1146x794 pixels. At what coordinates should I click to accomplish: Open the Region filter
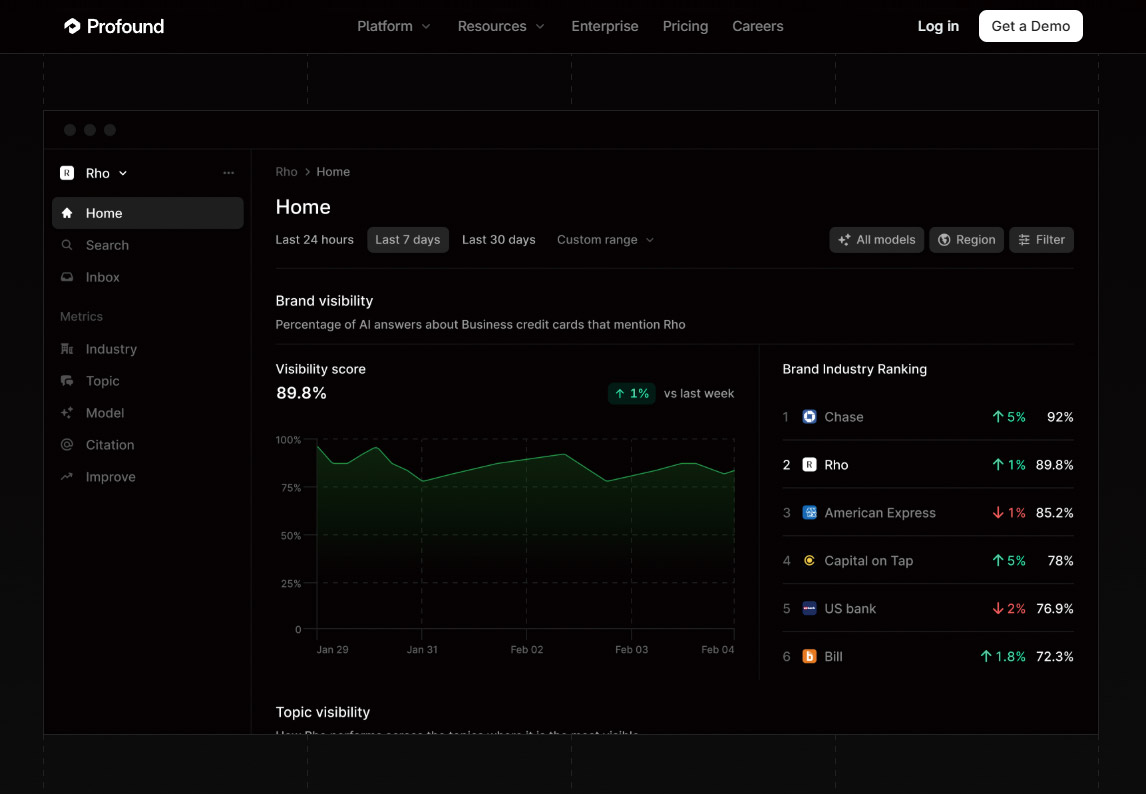coord(966,240)
